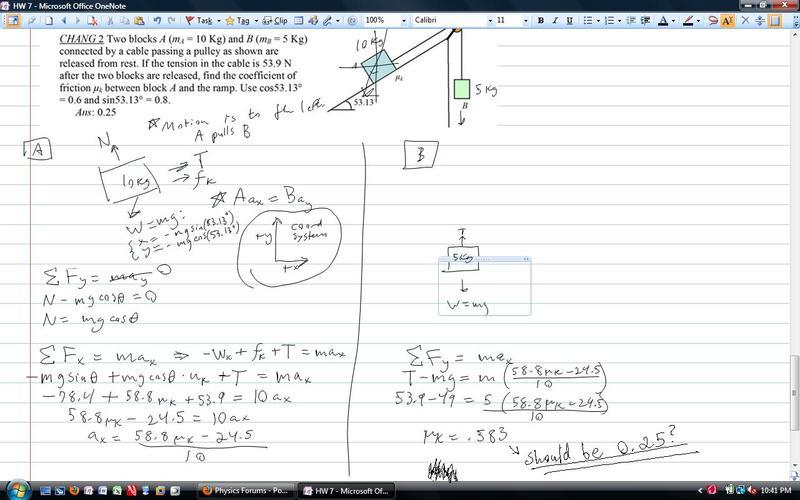The width and height of the screenshot is (800, 500).
Task: Click the Calibri font name box
Action: point(449,20)
